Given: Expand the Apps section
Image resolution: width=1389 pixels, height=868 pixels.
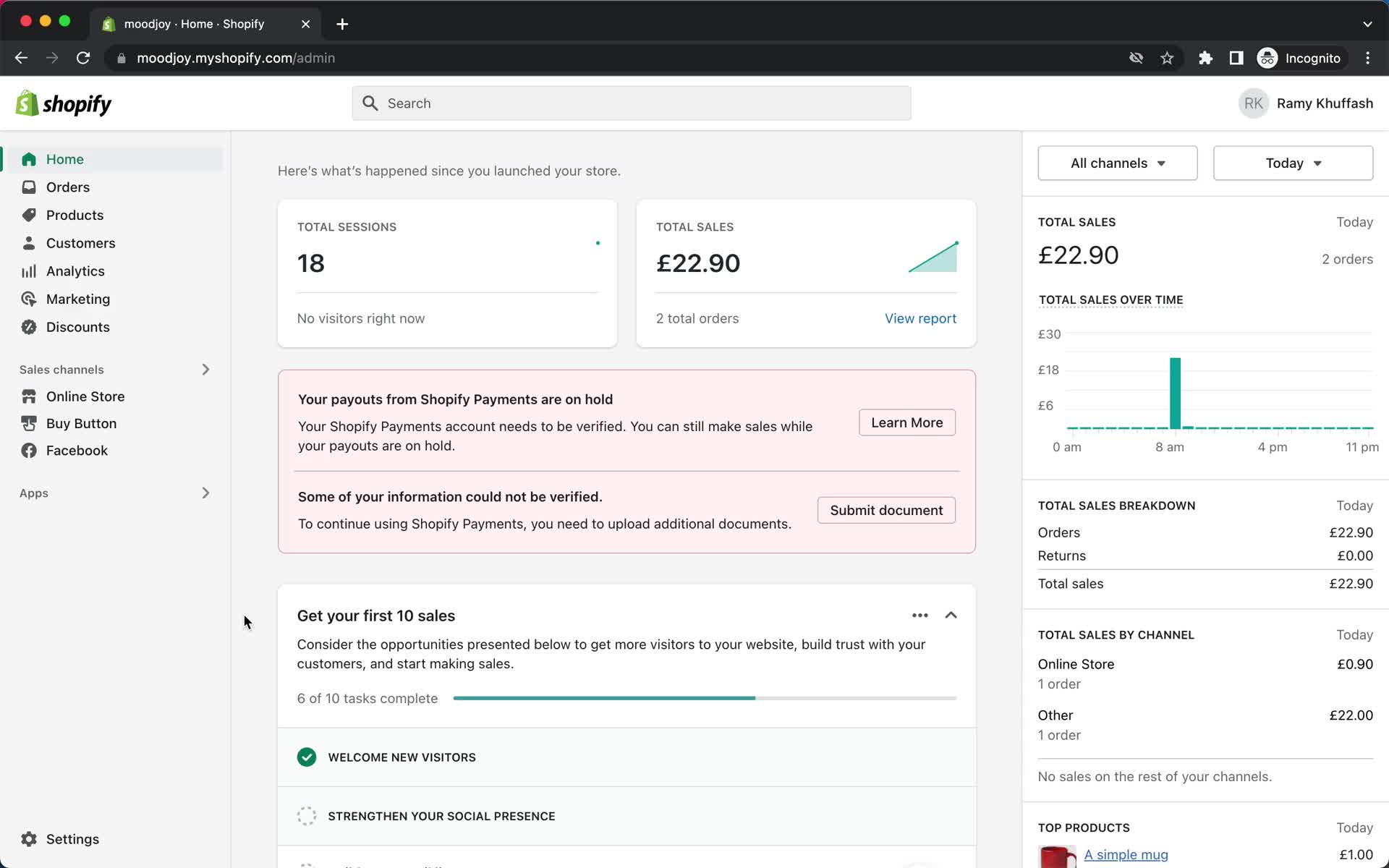Looking at the screenshot, I should pyautogui.click(x=204, y=492).
